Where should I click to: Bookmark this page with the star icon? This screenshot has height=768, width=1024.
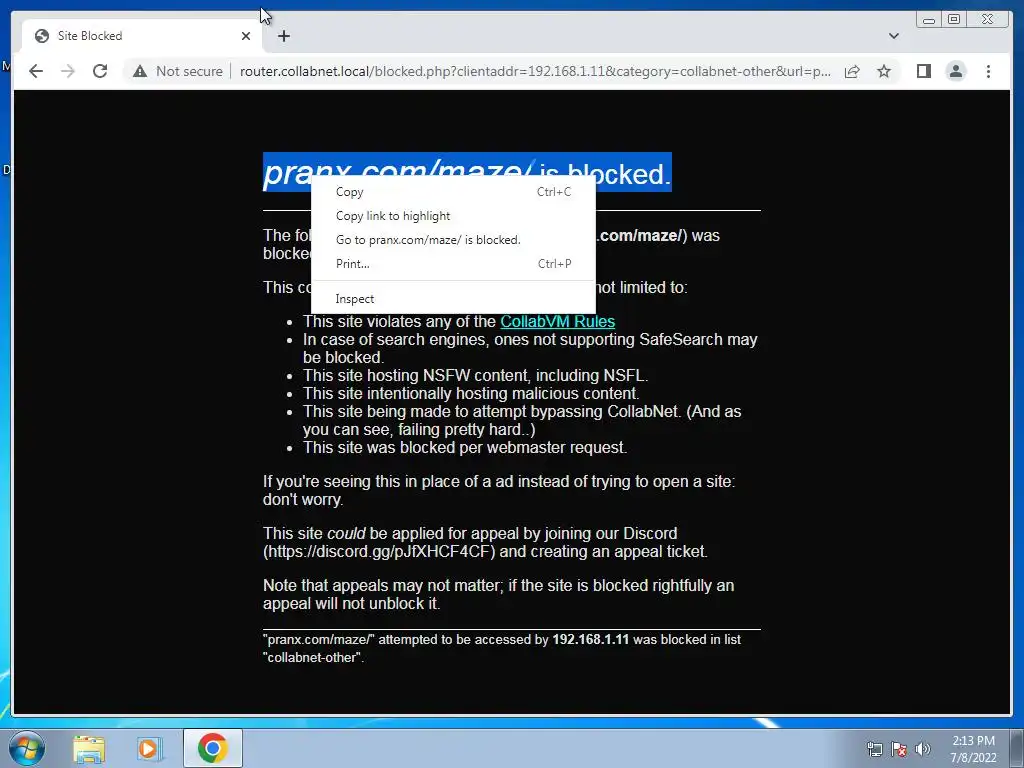pyautogui.click(x=884, y=71)
